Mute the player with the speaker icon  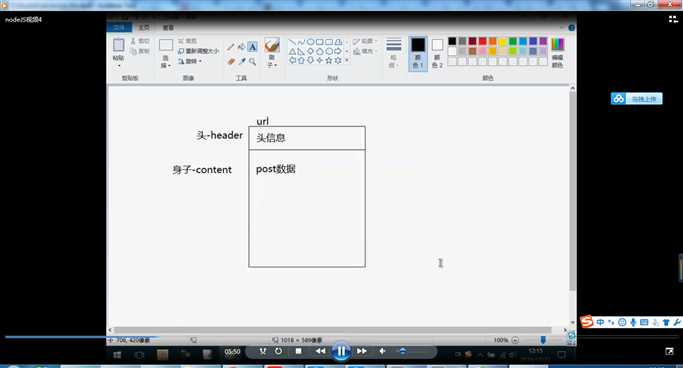382,351
